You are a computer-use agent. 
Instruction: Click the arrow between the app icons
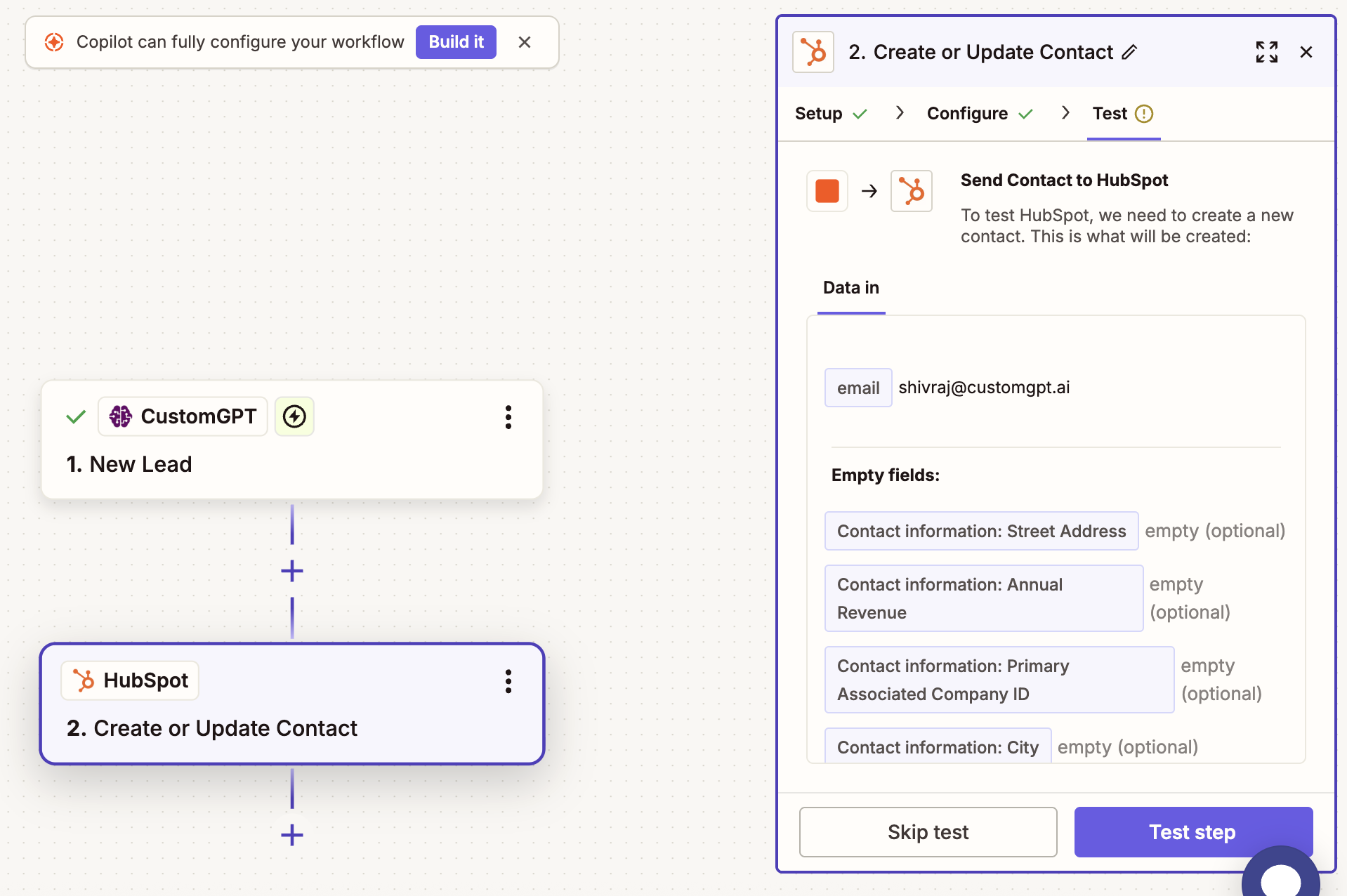[869, 191]
